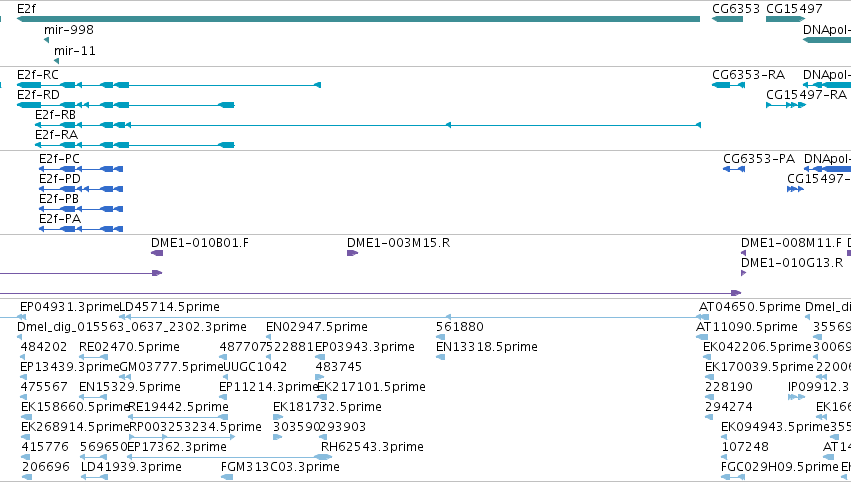This screenshot has height=482, width=851.
Task: Click EP03943.3prime EST label
Action: (x=365, y=347)
